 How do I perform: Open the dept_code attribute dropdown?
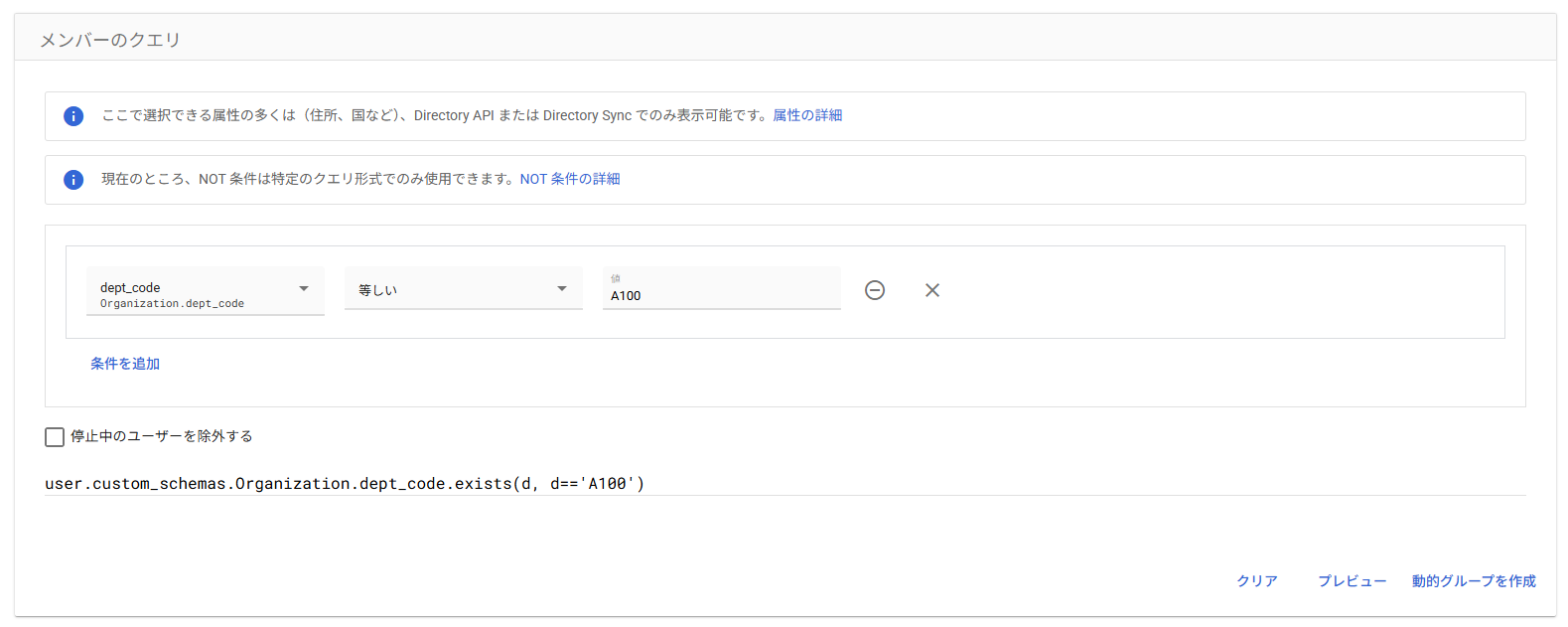point(206,291)
